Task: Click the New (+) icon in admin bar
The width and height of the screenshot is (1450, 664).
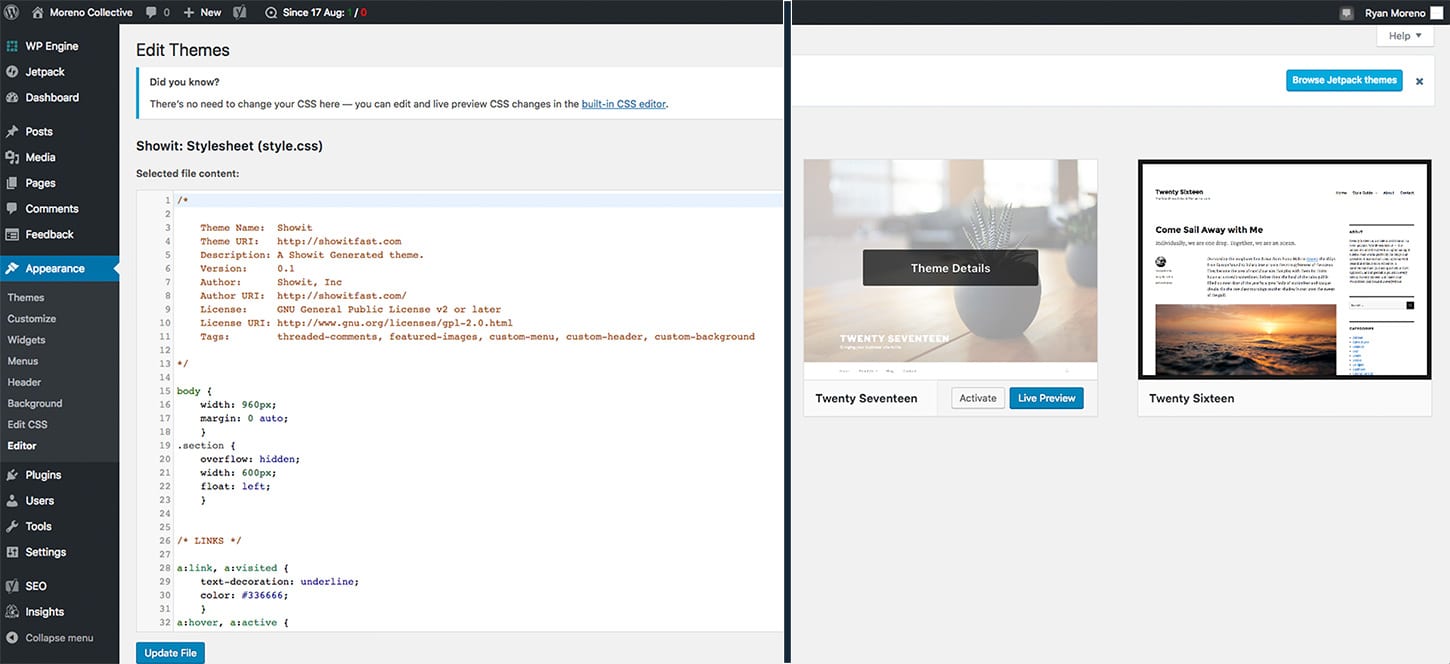Action: point(187,12)
